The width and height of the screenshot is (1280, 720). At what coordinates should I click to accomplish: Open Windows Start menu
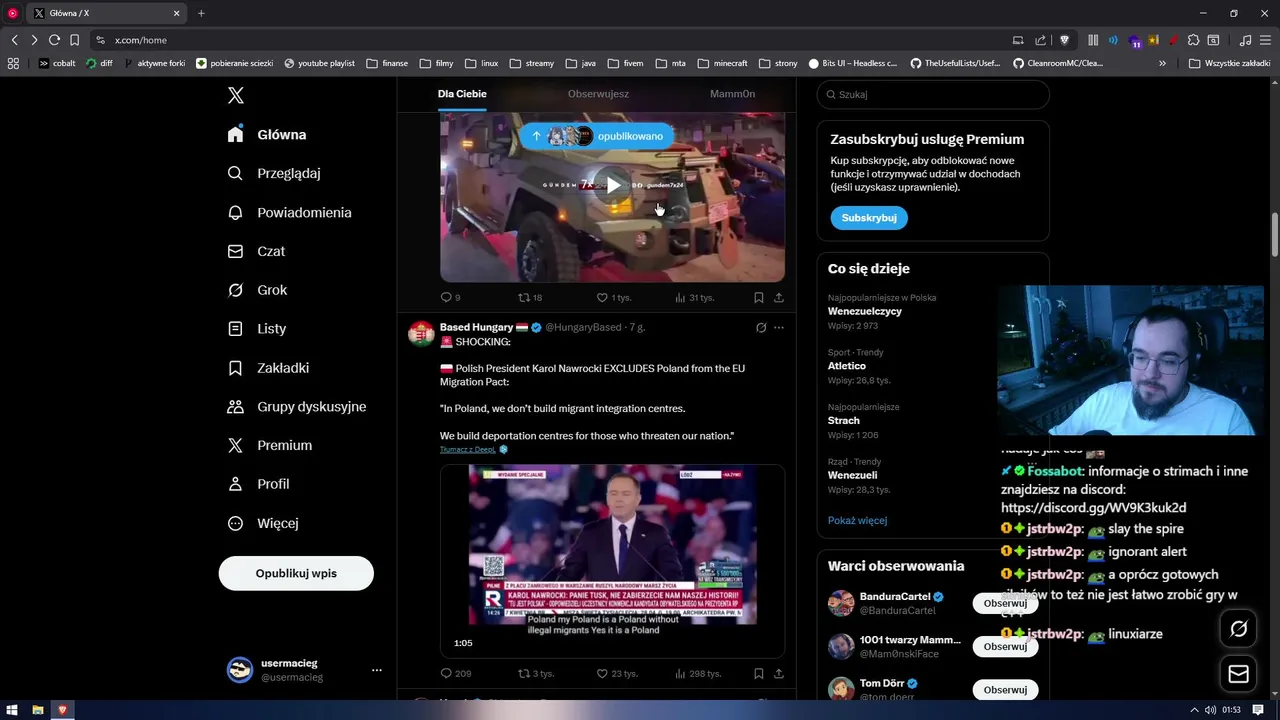pos(12,710)
